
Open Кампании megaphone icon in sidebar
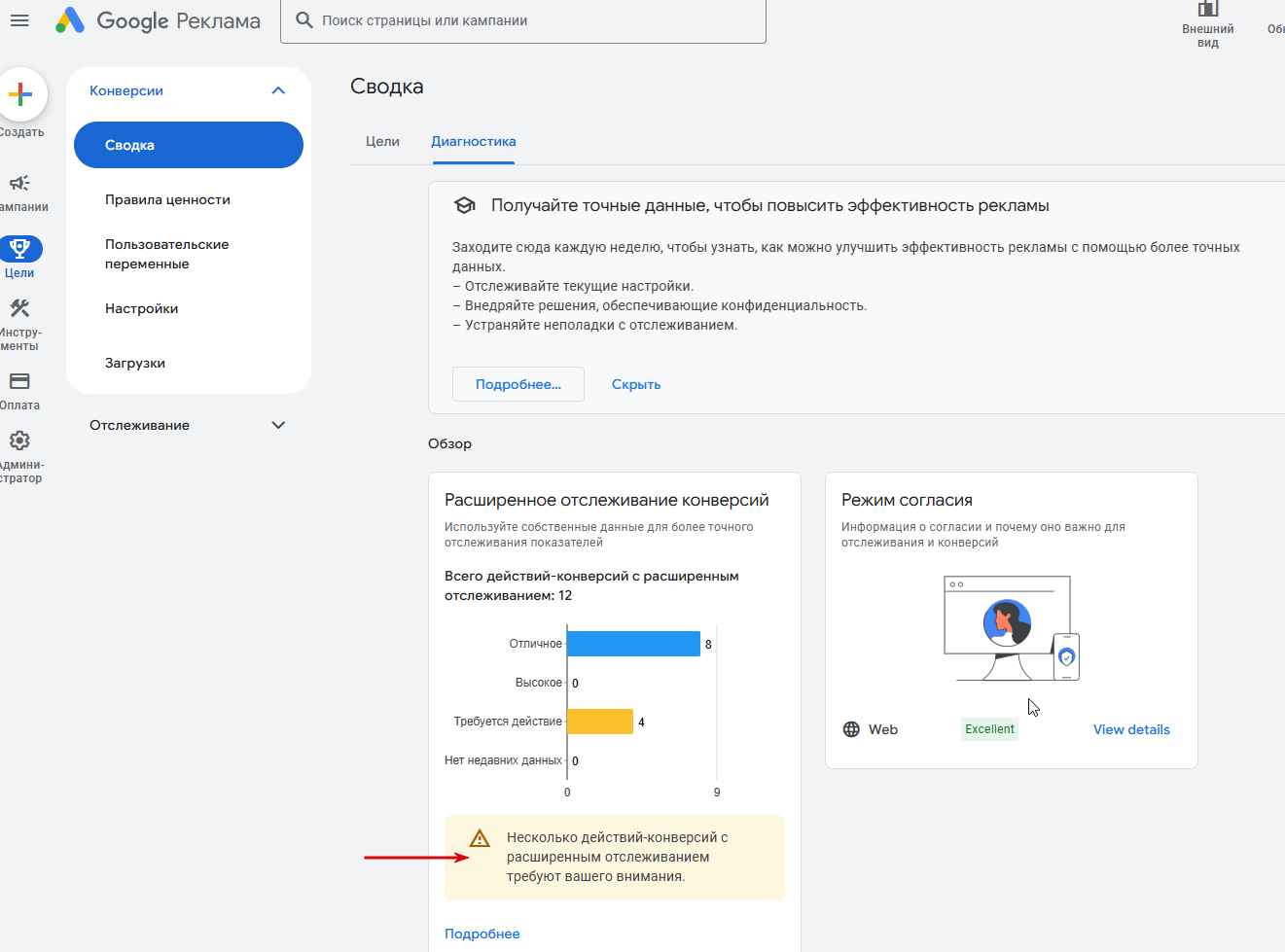pos(19,183)
